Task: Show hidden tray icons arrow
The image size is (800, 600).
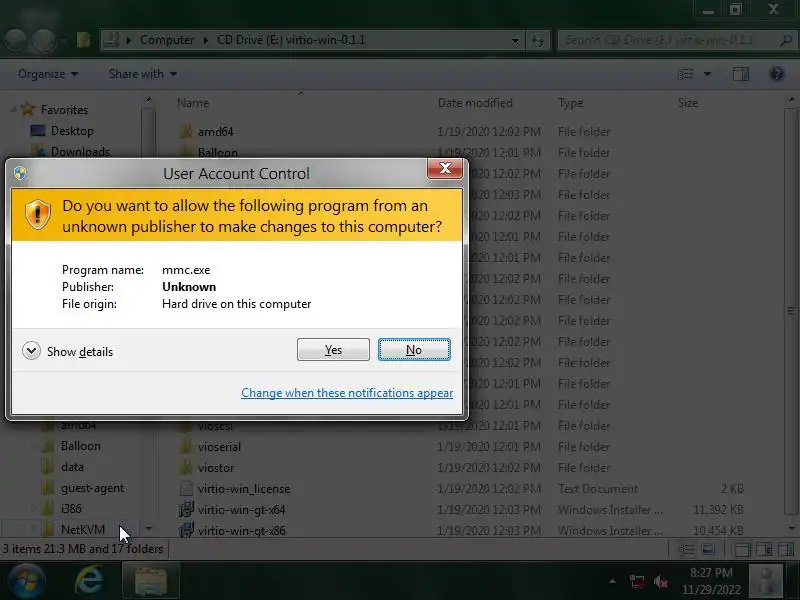Action: coord(612,581)
